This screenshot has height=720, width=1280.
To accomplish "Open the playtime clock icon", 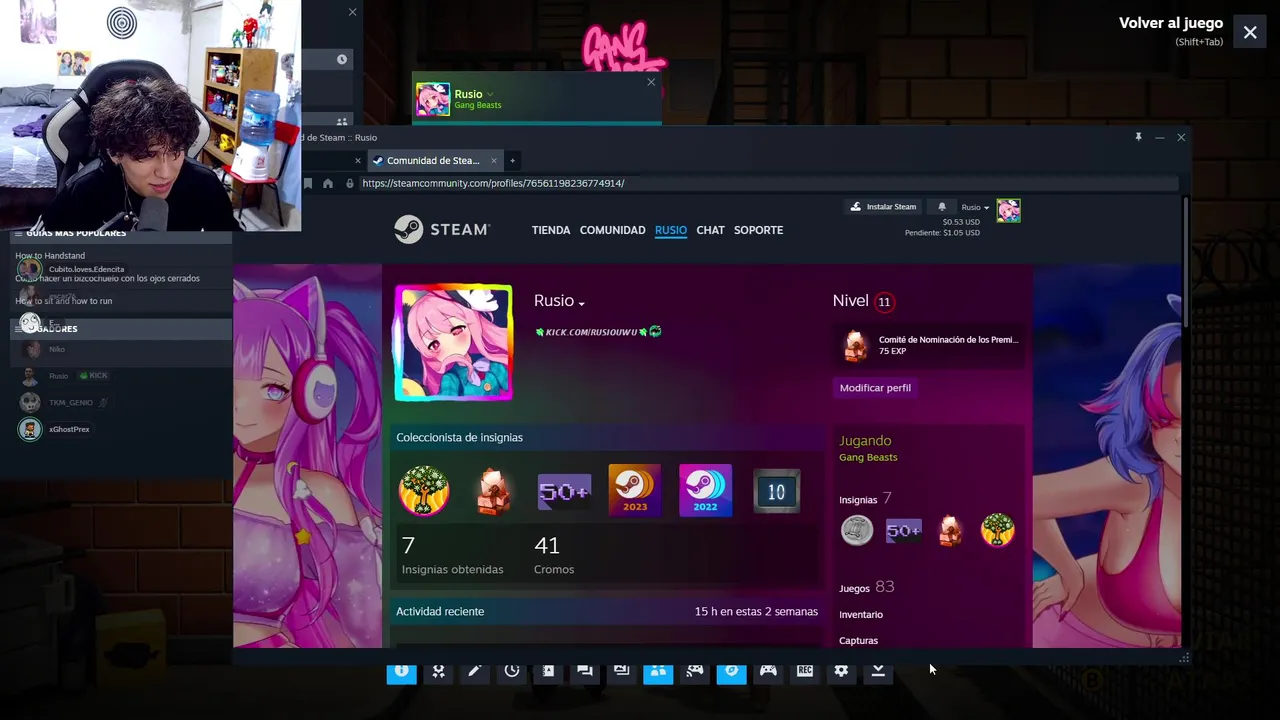I will [512, 672].
